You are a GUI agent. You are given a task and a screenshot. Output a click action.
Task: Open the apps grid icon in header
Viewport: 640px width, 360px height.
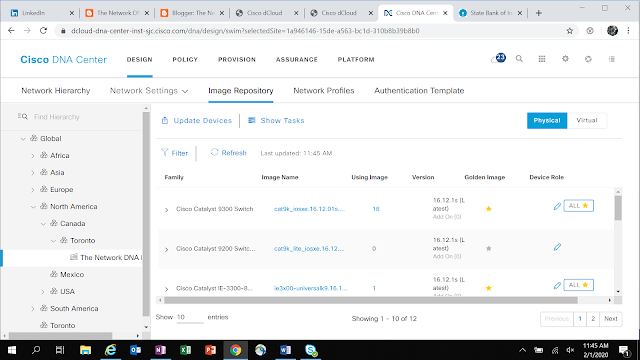click(542, 59)
